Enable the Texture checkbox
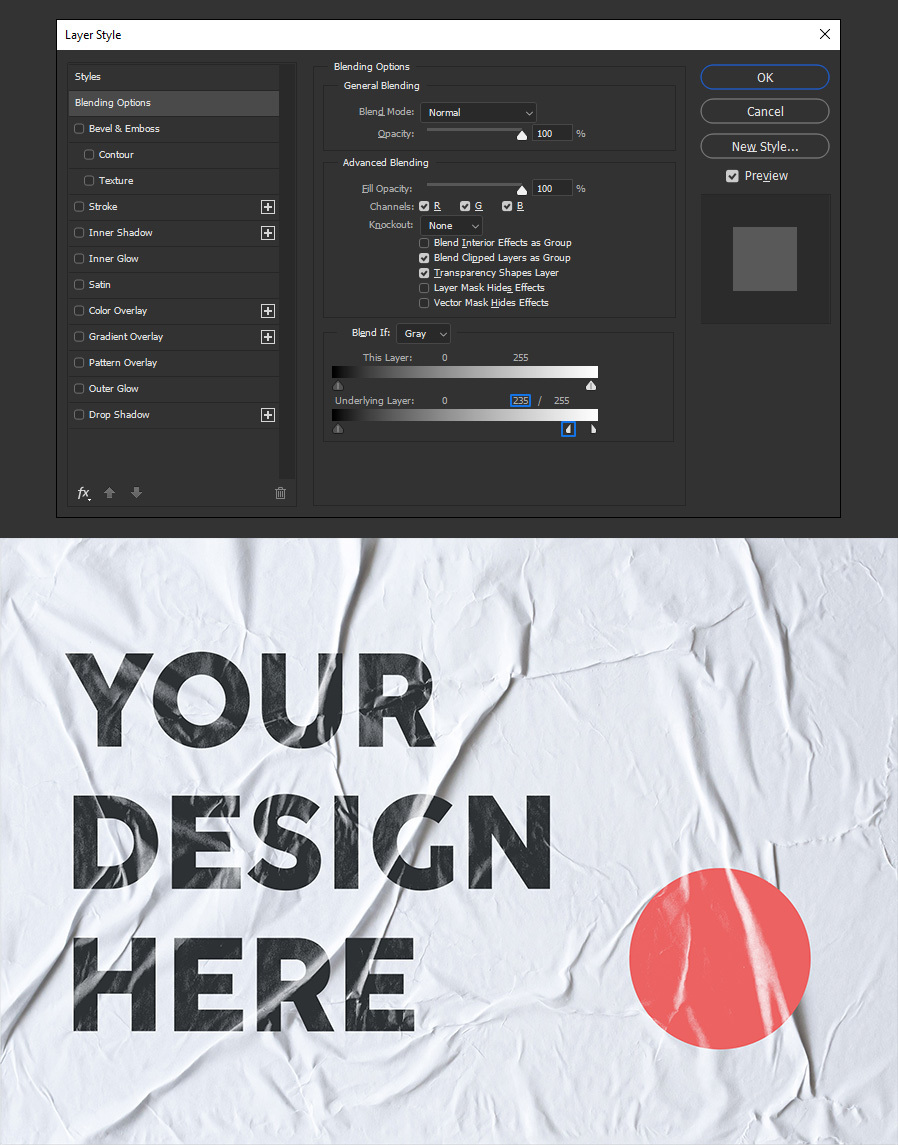The height and width of the screenshot is (1145, 898). point(89,180)
